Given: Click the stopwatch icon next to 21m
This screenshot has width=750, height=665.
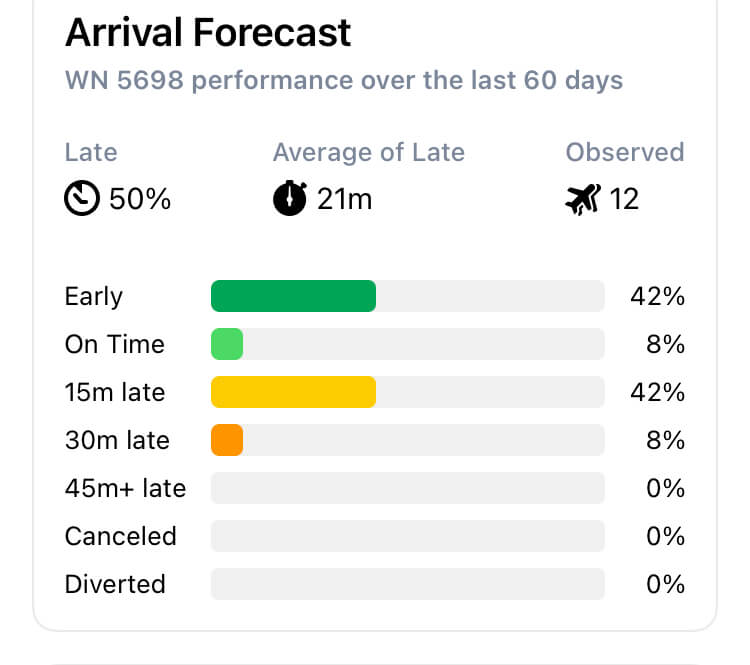Looking at the screenshot, I should pyautogui.click(x=290, y=198).
